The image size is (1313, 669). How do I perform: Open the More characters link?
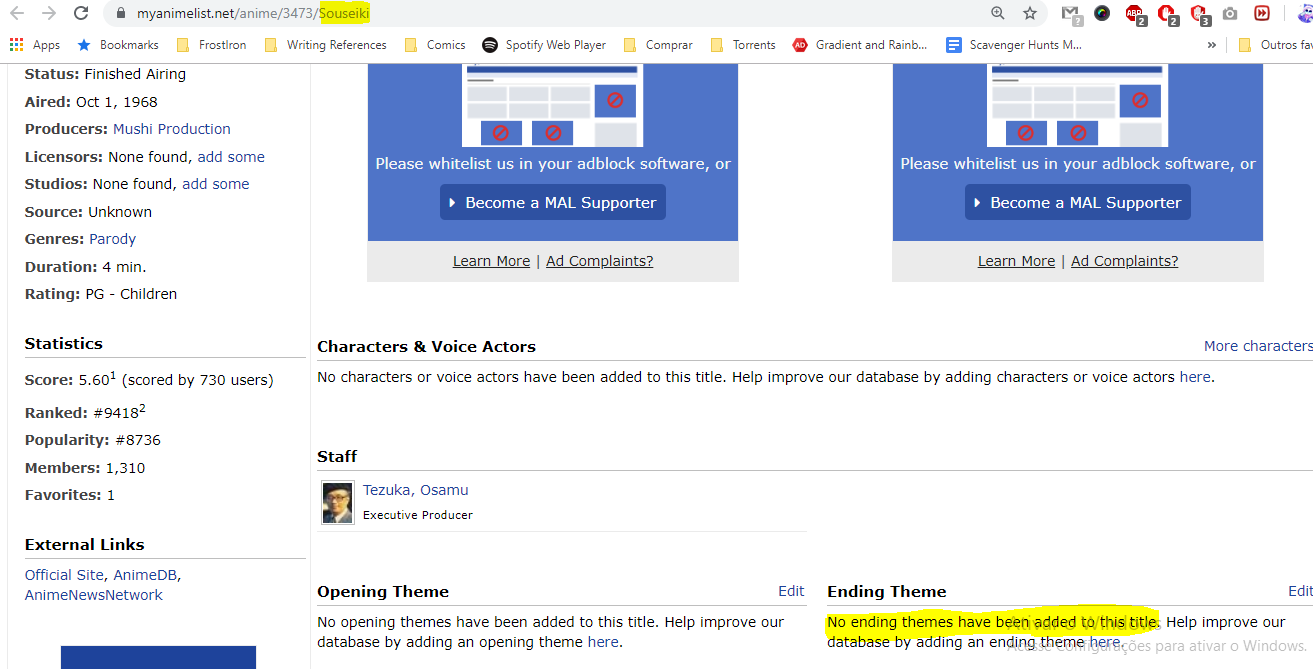point(1258,346)
